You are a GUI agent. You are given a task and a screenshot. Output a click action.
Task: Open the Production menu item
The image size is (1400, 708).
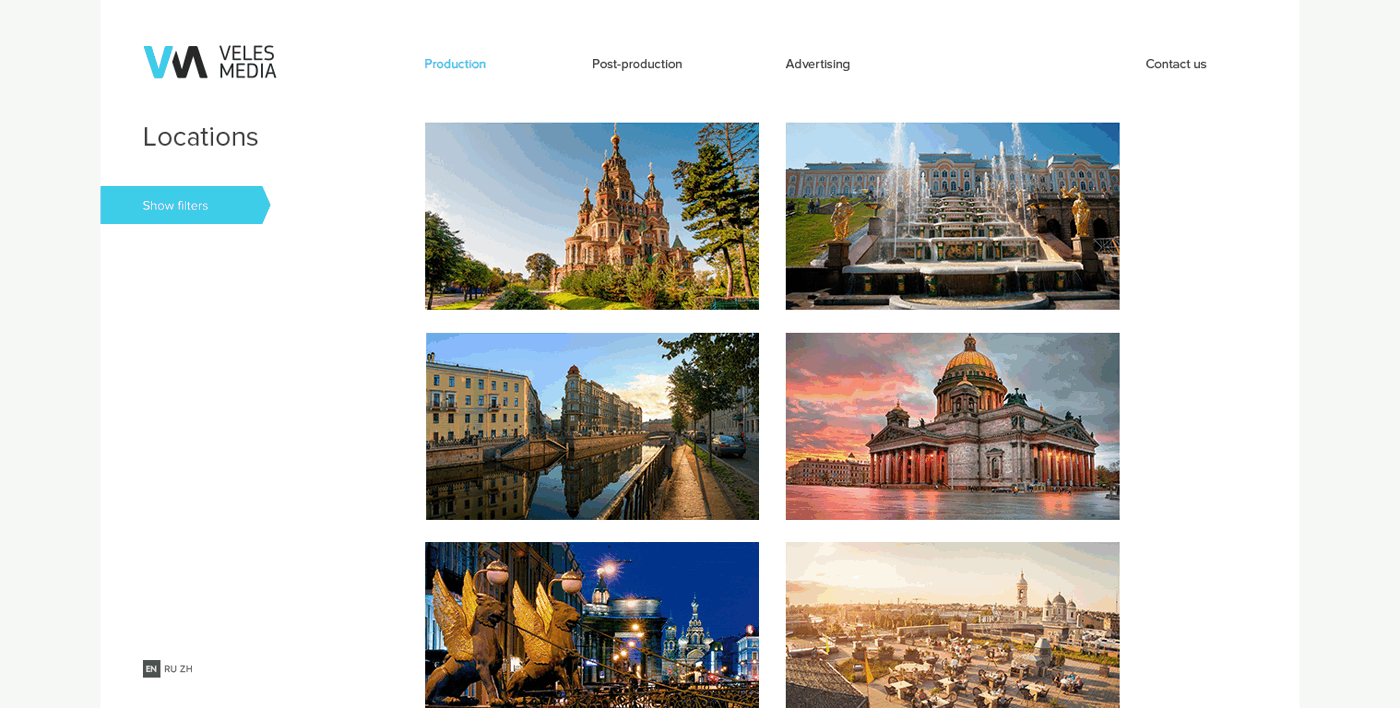[x=455, y=64]
